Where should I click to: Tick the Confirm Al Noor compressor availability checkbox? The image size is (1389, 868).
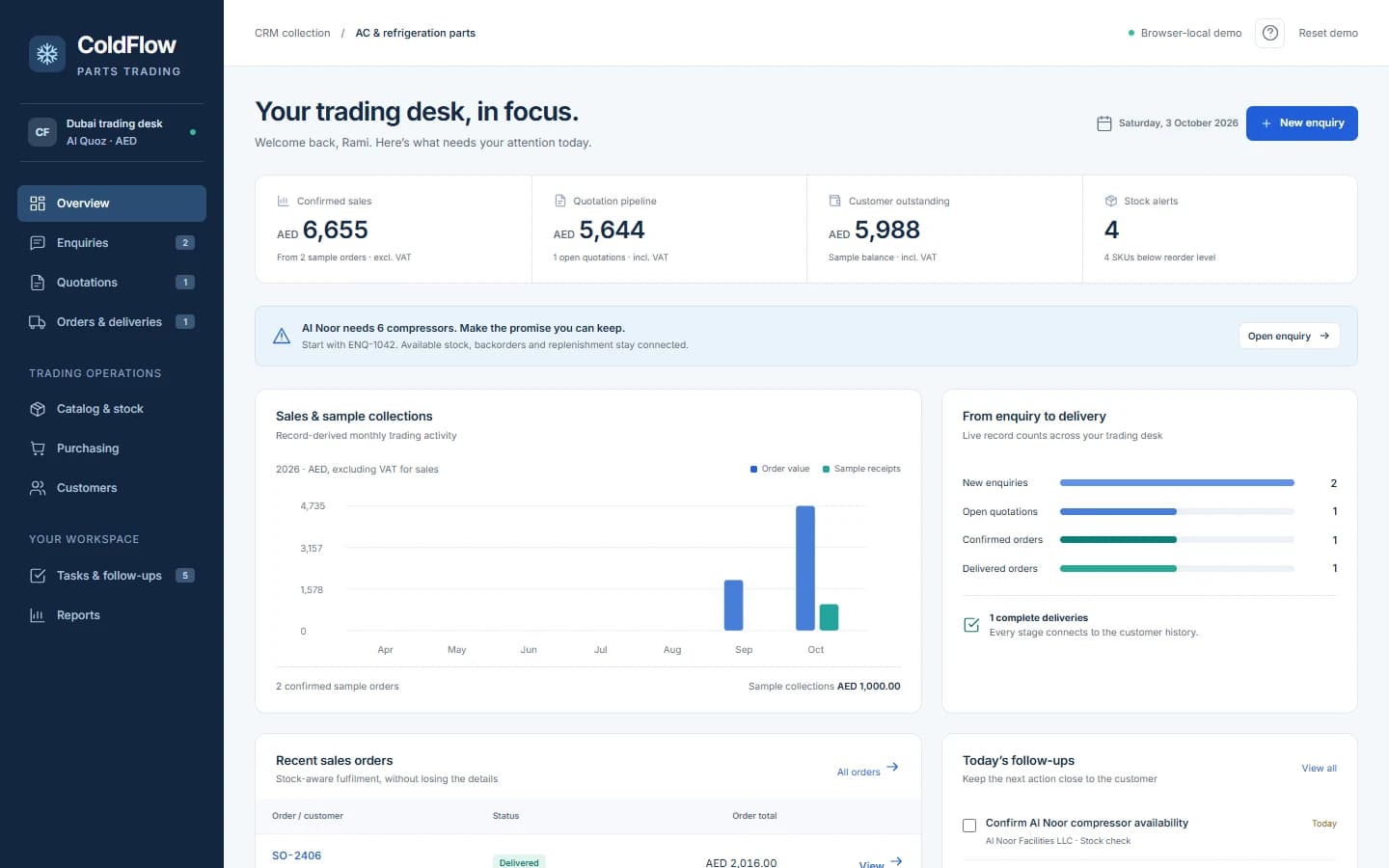point(969,826)
